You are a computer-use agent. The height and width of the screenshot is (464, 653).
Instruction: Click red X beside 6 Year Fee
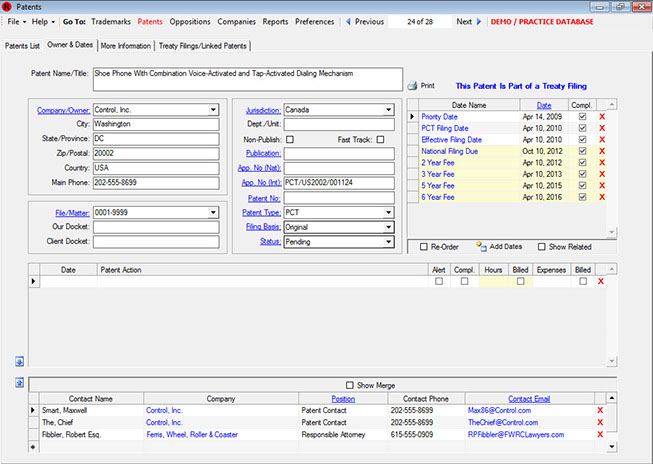point(601,198)
